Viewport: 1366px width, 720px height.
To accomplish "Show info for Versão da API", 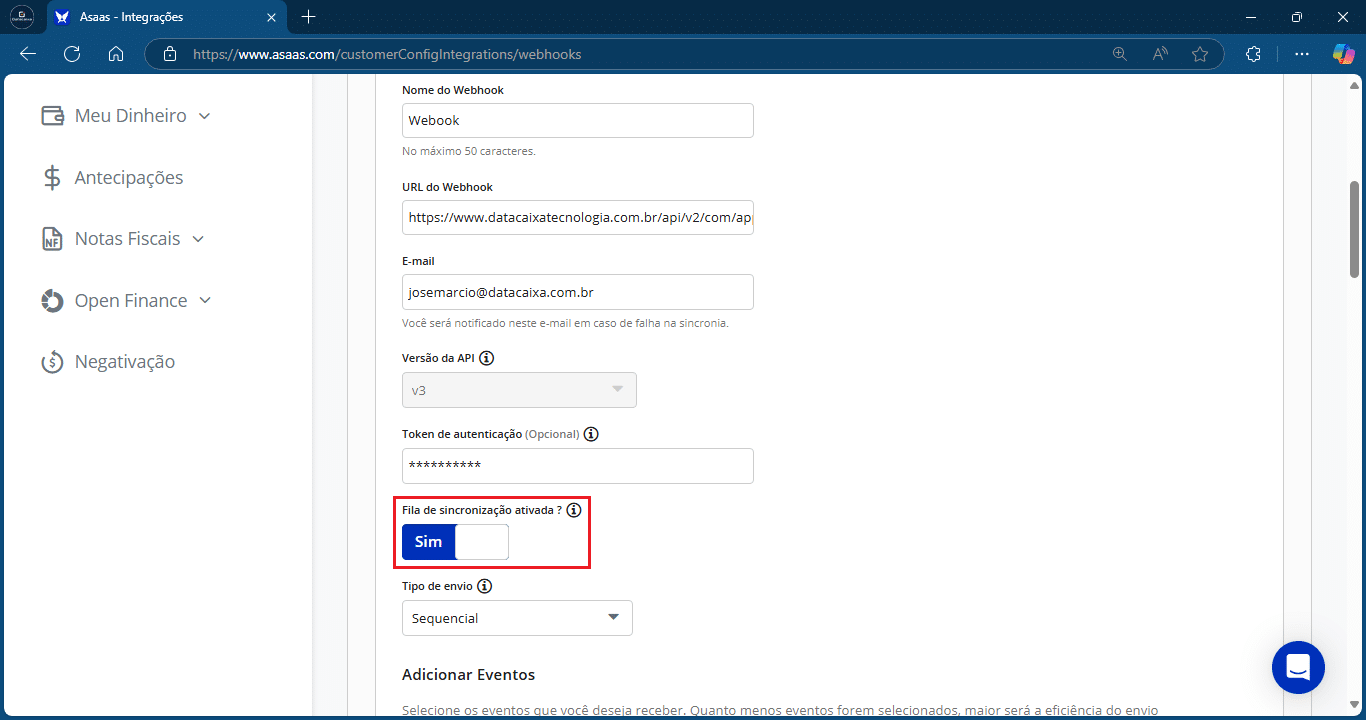I will (487, 358).
